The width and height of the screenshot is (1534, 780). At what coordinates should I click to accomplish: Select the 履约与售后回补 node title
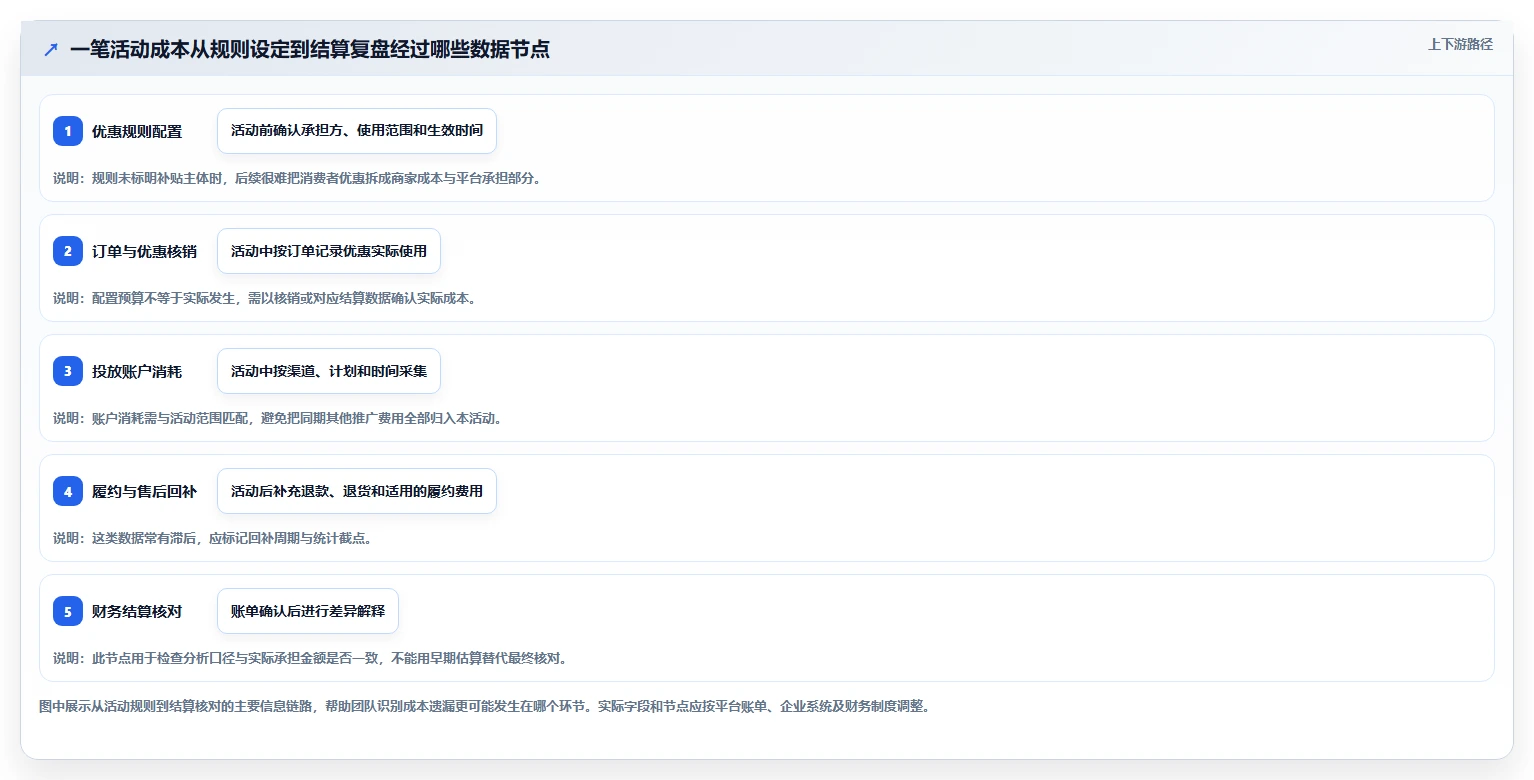point(144,491)
